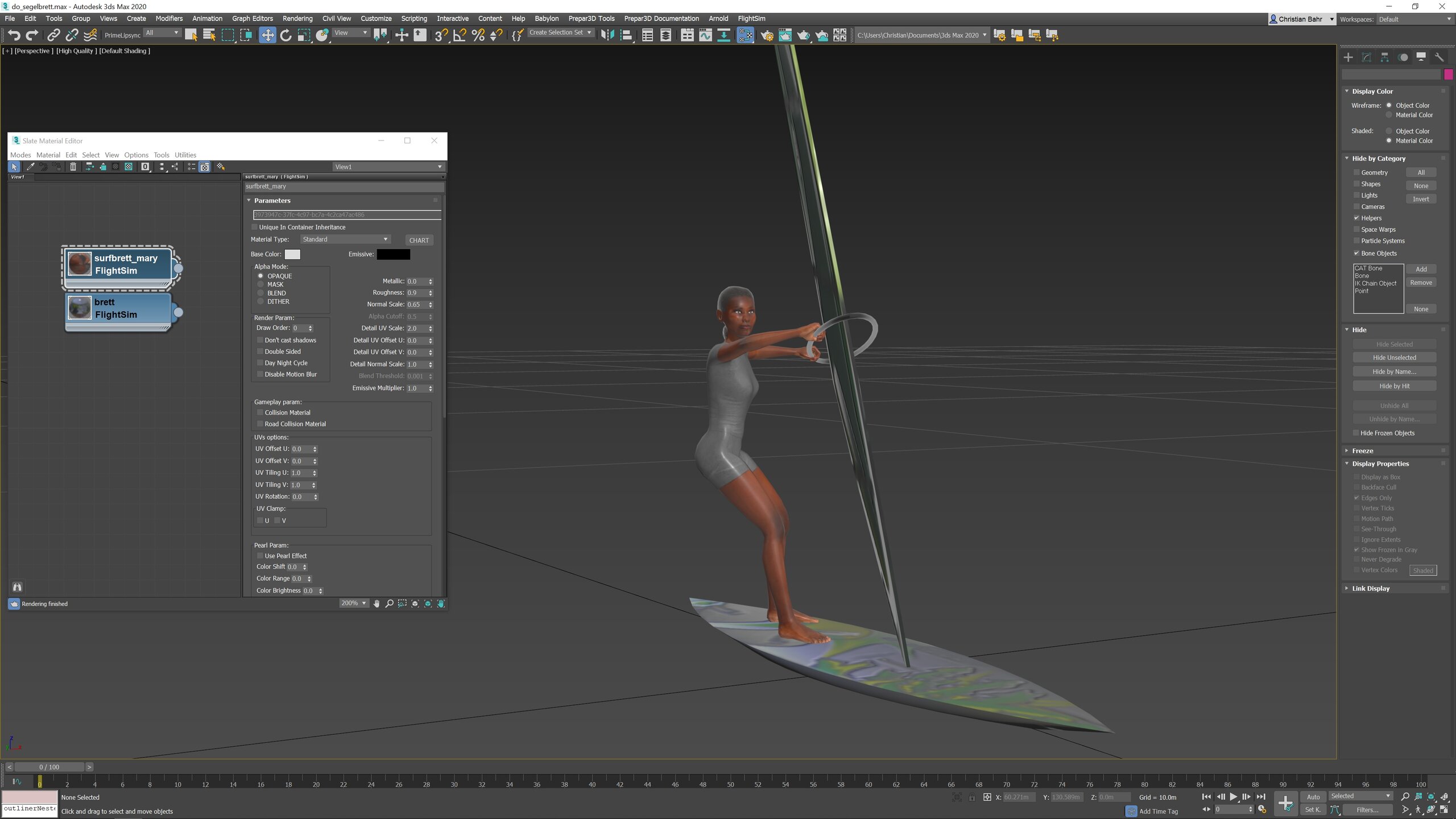Image resolution: width=1456 pixels, height=819 pixels.
Task: Open the Material Type Standard dropdown
Action: click(x=345, y=239)
